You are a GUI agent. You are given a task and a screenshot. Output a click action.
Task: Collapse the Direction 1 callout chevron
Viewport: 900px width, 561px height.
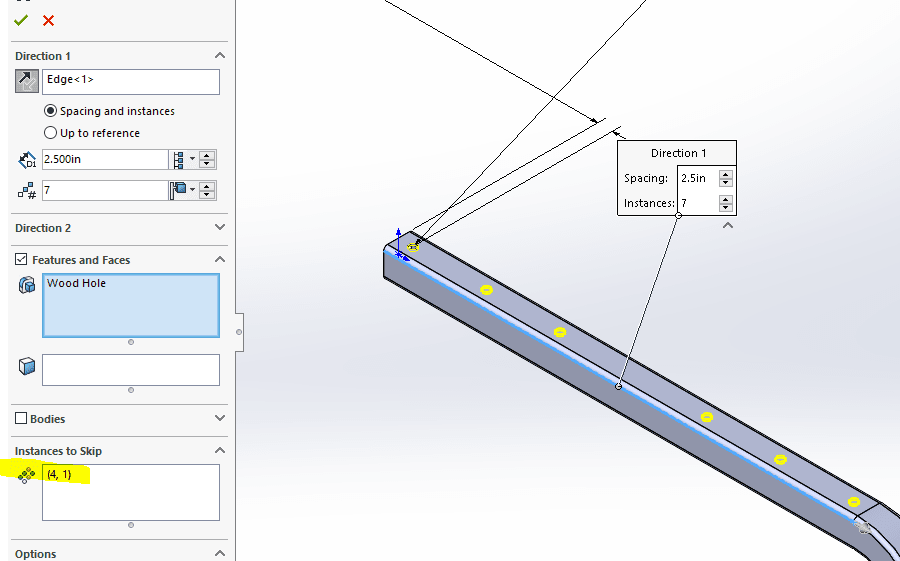pyautogui.click(x=728, y=226)
